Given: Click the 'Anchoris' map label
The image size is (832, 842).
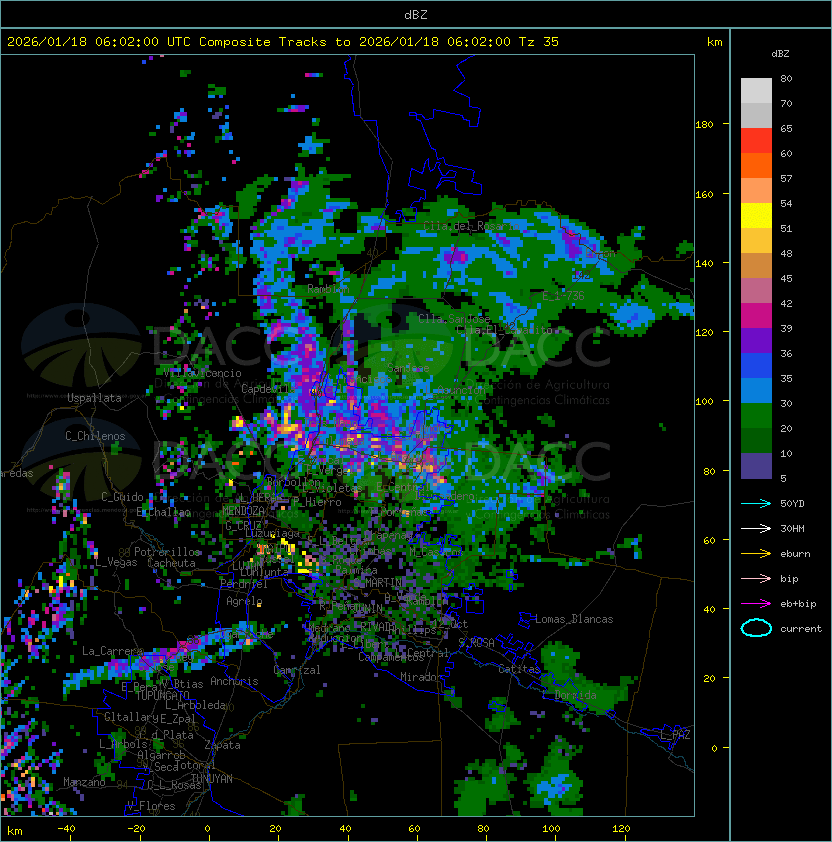Looking at the screenshot, I should pos(234,681).
